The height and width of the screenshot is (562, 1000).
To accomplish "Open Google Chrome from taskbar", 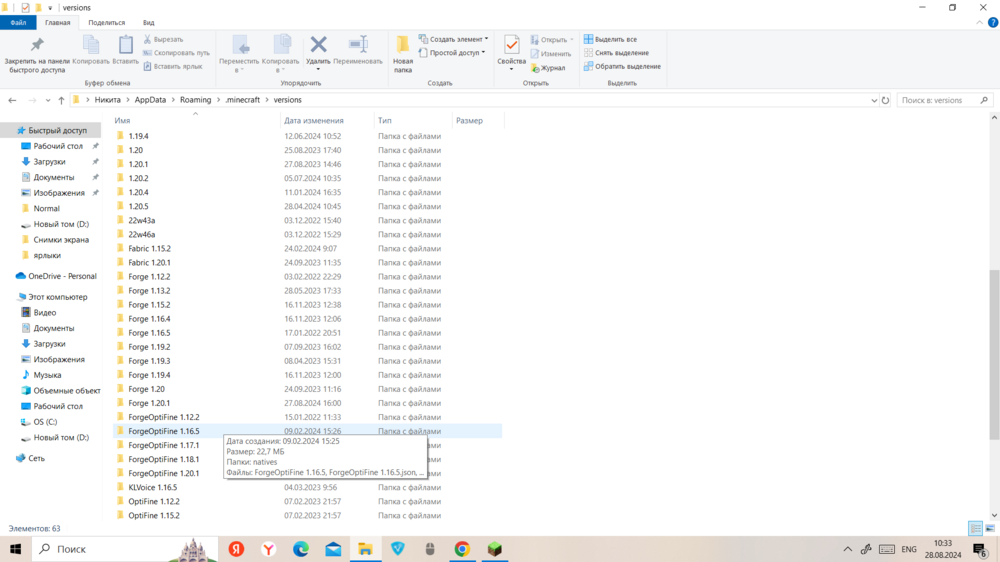I will pyautogui.click(x=462, y=549).
